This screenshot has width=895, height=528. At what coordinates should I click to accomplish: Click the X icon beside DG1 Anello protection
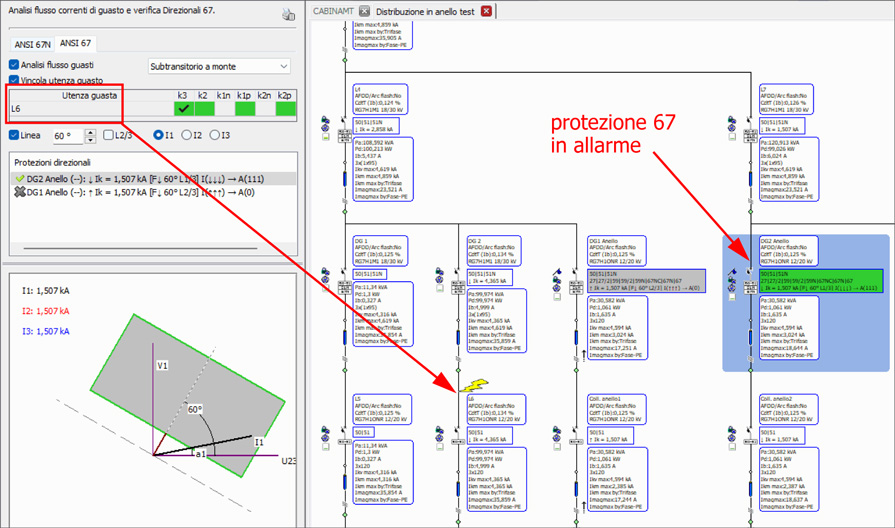[18, 190]
